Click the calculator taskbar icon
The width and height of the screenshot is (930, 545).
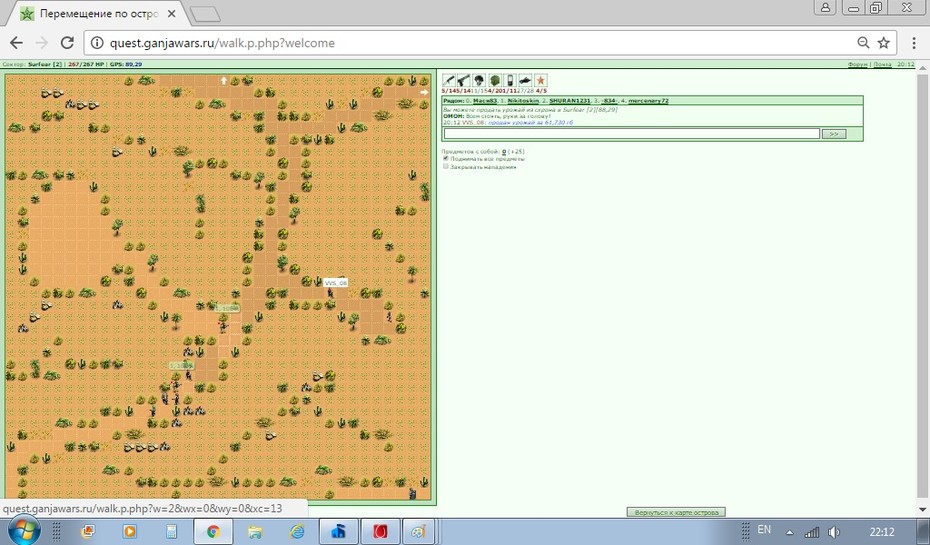[x=171, y=531]
